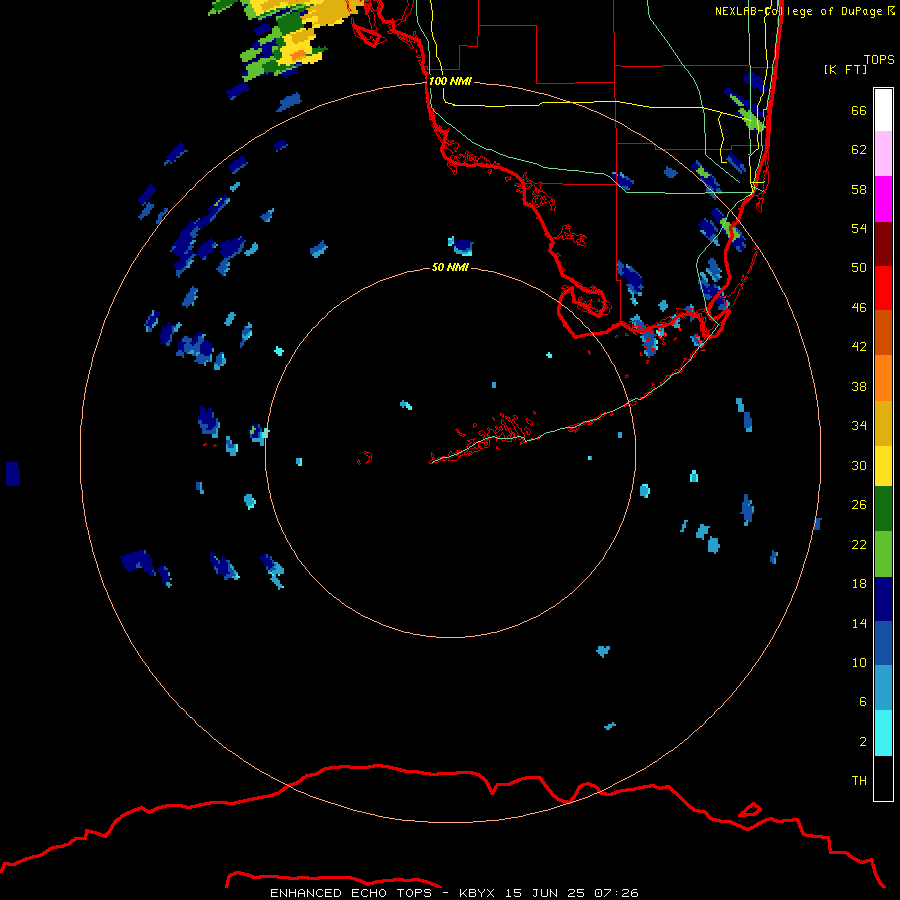Image resolution: width=900 pixels, height=900 pixels.
Task: Click the "15 JUN 25" date text
Action: point(545,893)
